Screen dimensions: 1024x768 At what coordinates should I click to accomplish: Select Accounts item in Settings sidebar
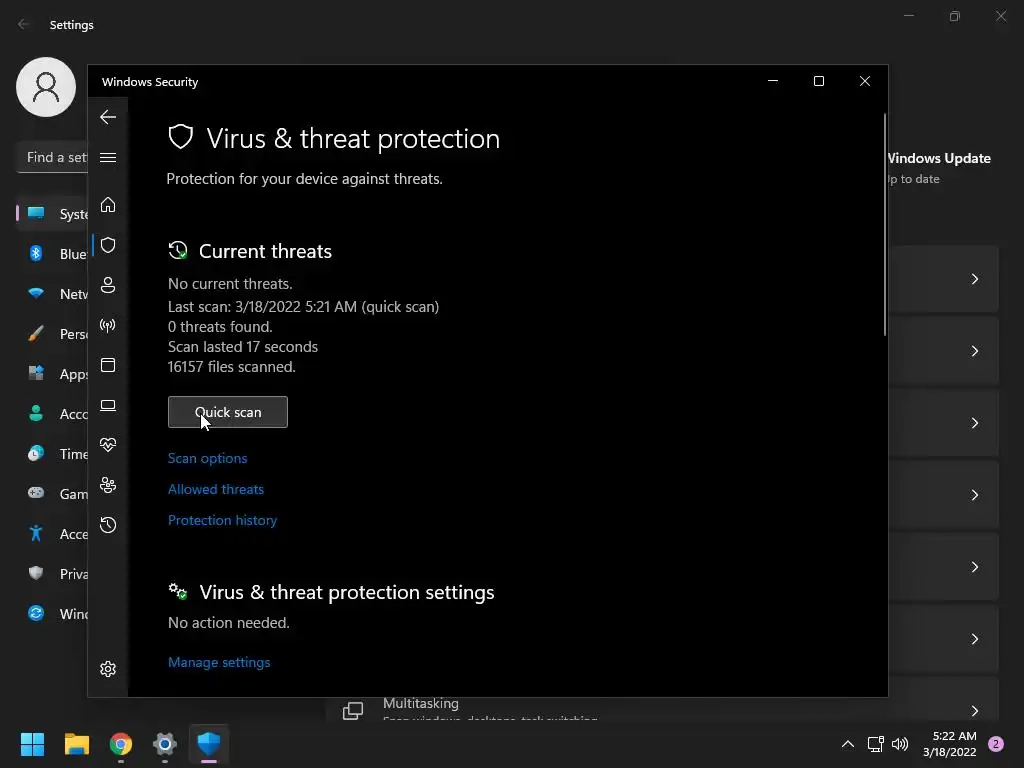pyautogui.click(x=52, y=413)
